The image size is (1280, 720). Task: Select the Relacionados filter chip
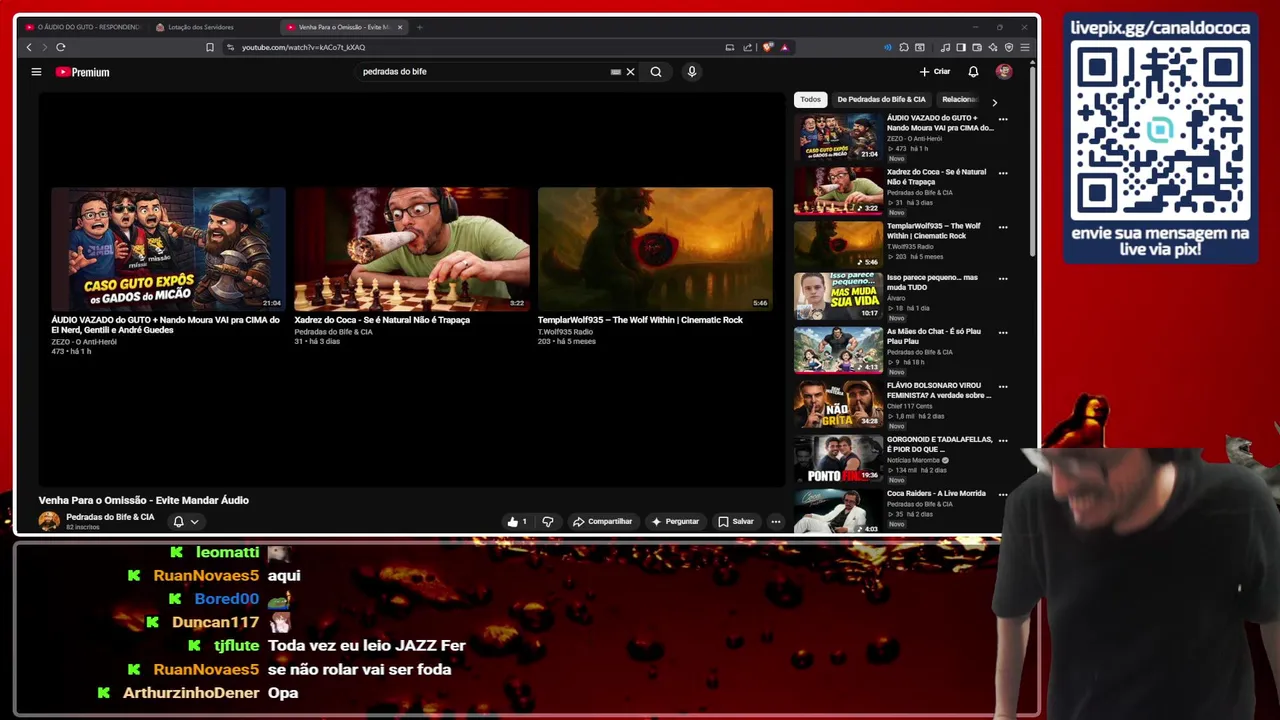tap(959, 99)
